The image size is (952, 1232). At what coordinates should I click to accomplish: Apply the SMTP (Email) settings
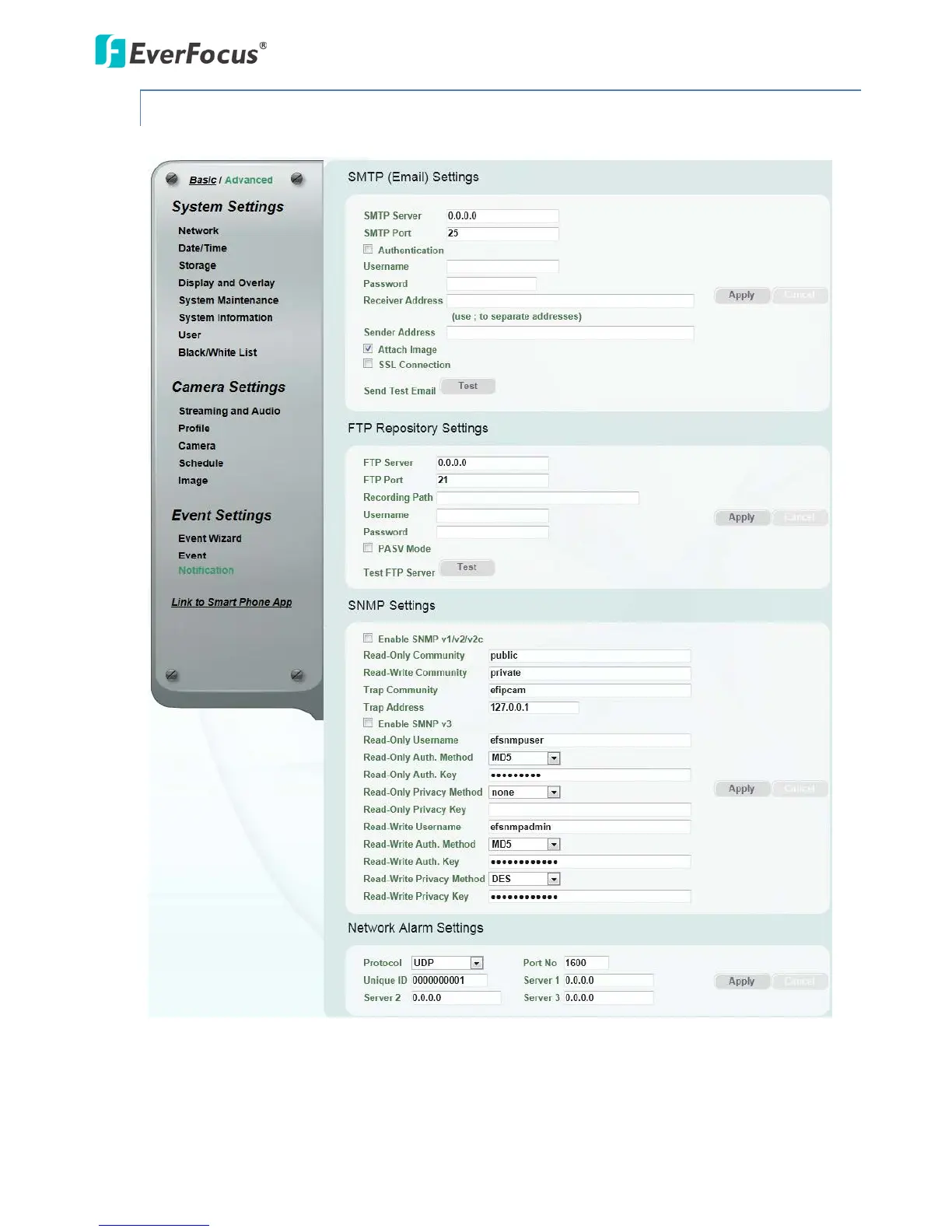pos(742,296)
